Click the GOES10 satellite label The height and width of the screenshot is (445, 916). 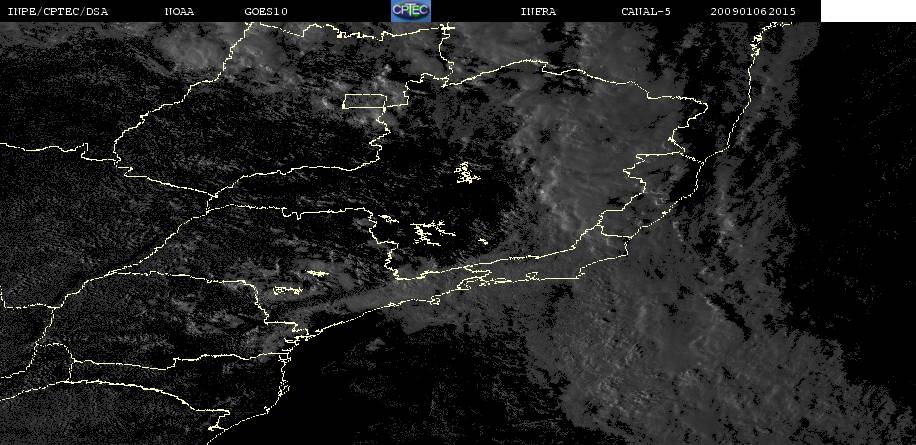point(266,12)
